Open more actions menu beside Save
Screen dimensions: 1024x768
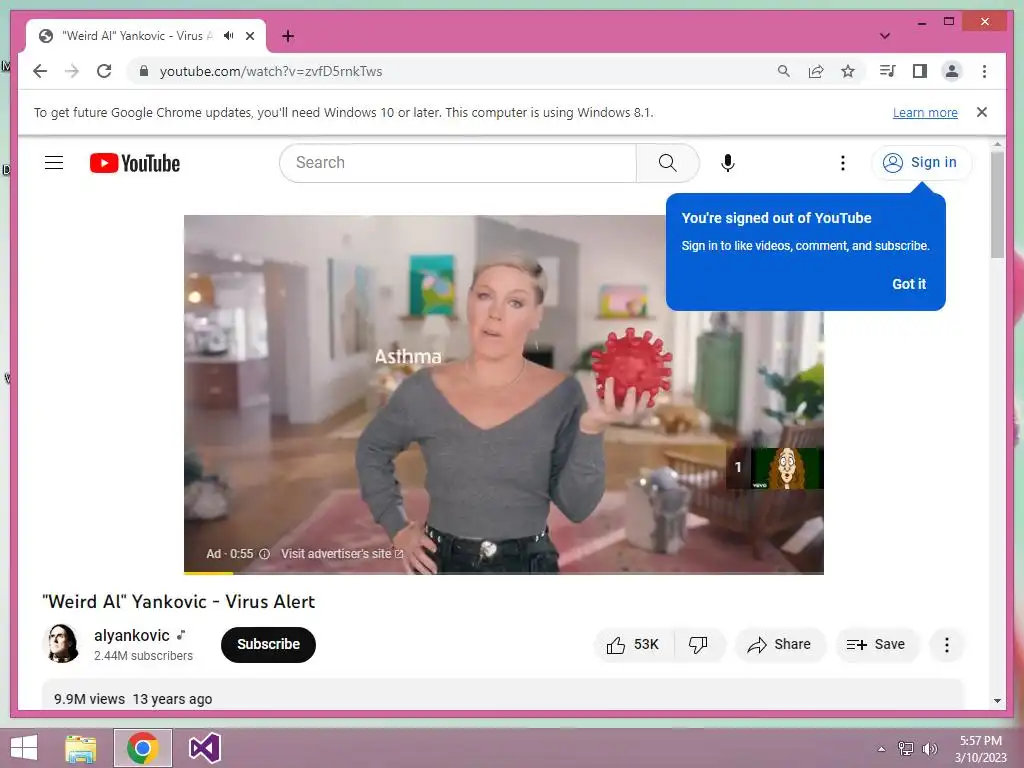click(x=946, y=645)
